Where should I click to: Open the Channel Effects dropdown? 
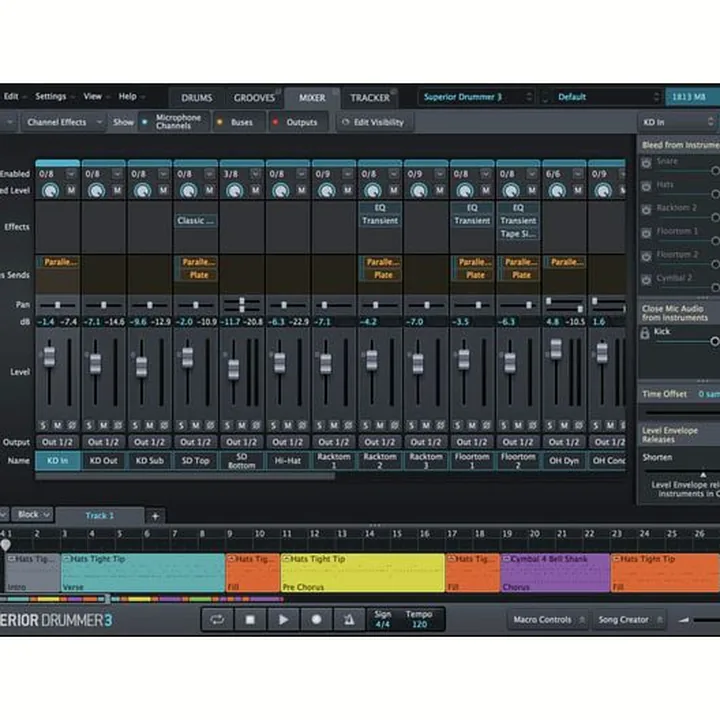(64, 122)
